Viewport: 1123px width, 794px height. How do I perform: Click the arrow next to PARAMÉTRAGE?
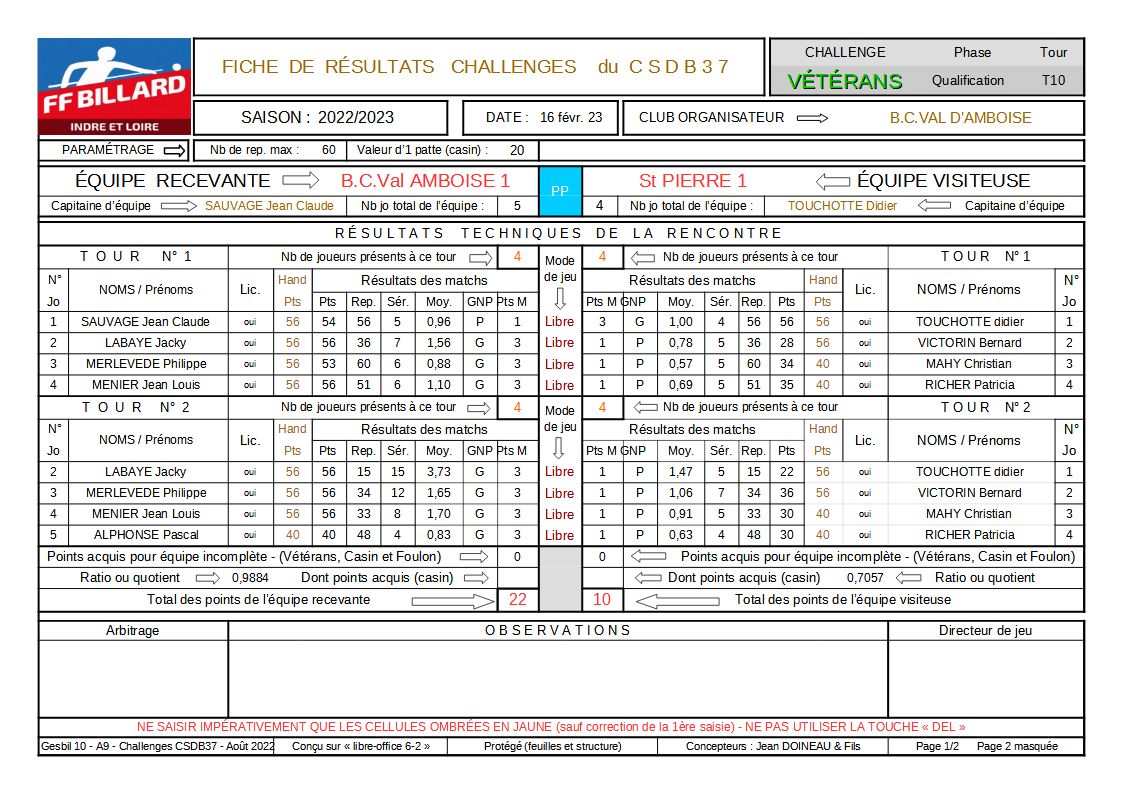175,150
